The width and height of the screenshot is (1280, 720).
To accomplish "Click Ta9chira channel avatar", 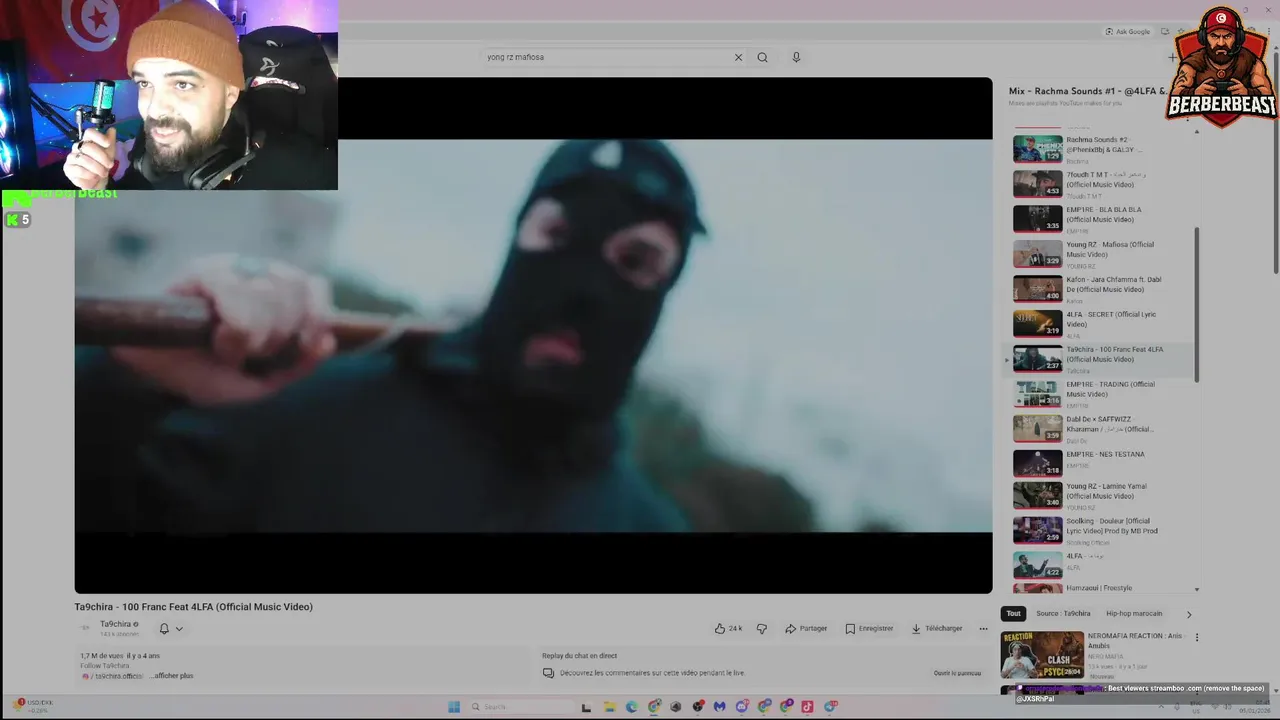I will [x=86, y=628].
